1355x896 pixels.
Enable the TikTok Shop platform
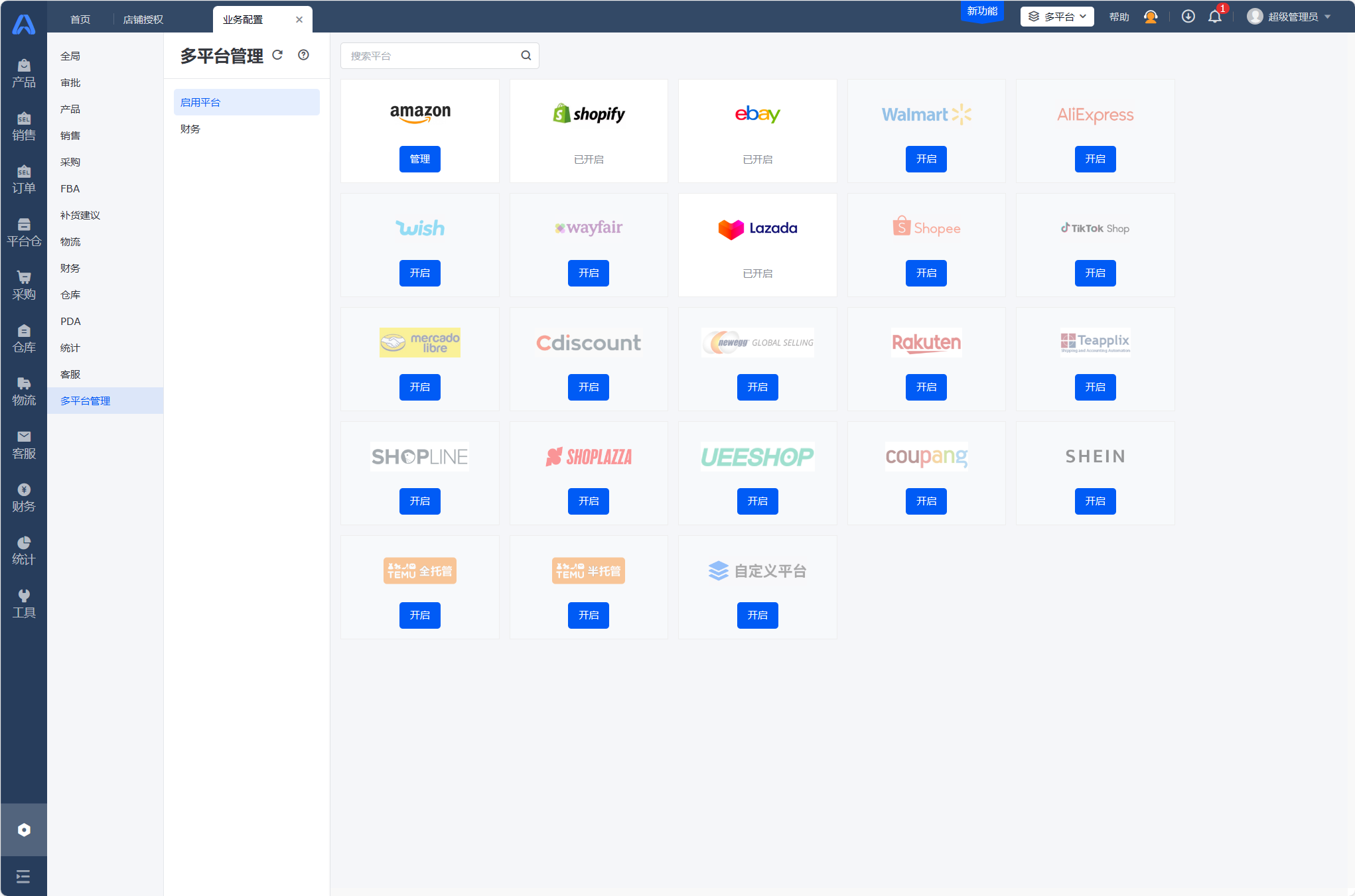pyautogui.click(x=1095, y=273)
